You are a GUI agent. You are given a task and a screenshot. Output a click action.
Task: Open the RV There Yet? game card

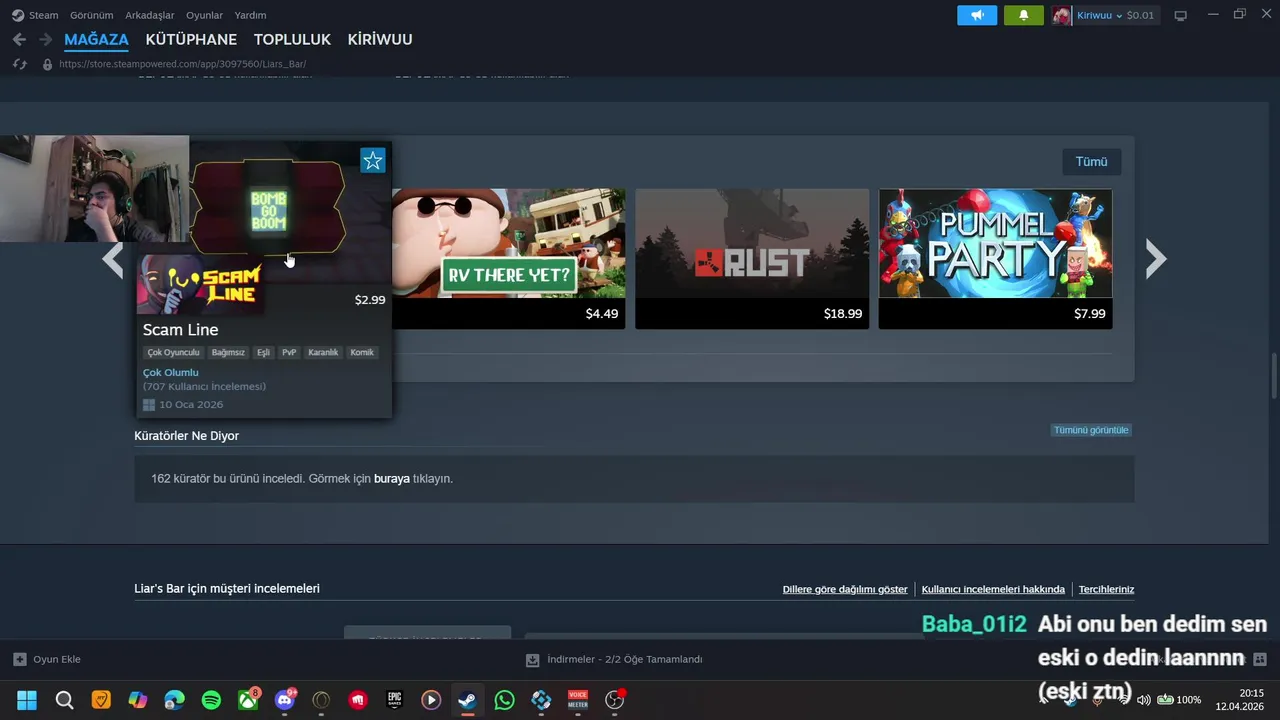[508, 258]
